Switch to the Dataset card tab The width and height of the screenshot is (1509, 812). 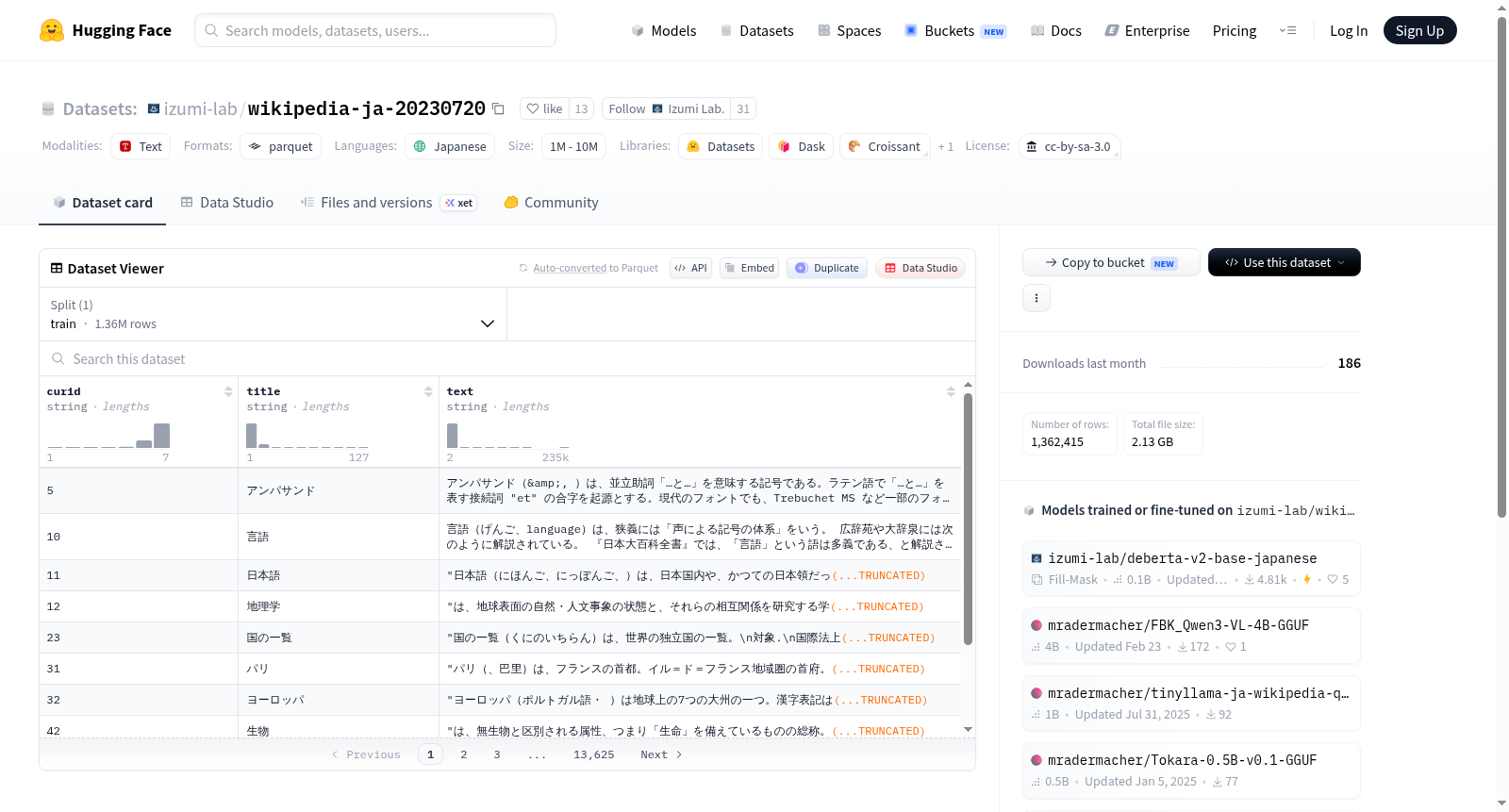pos(102,203)
